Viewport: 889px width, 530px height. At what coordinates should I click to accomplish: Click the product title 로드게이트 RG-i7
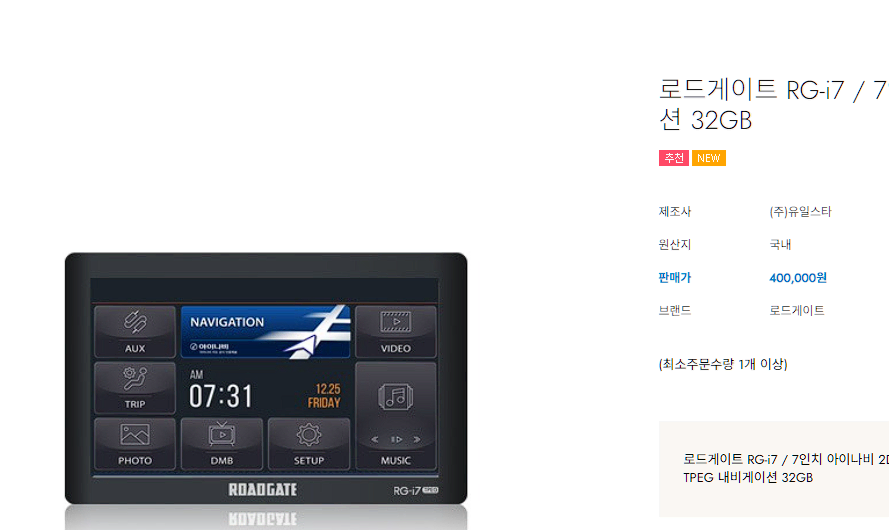[772, 104]
